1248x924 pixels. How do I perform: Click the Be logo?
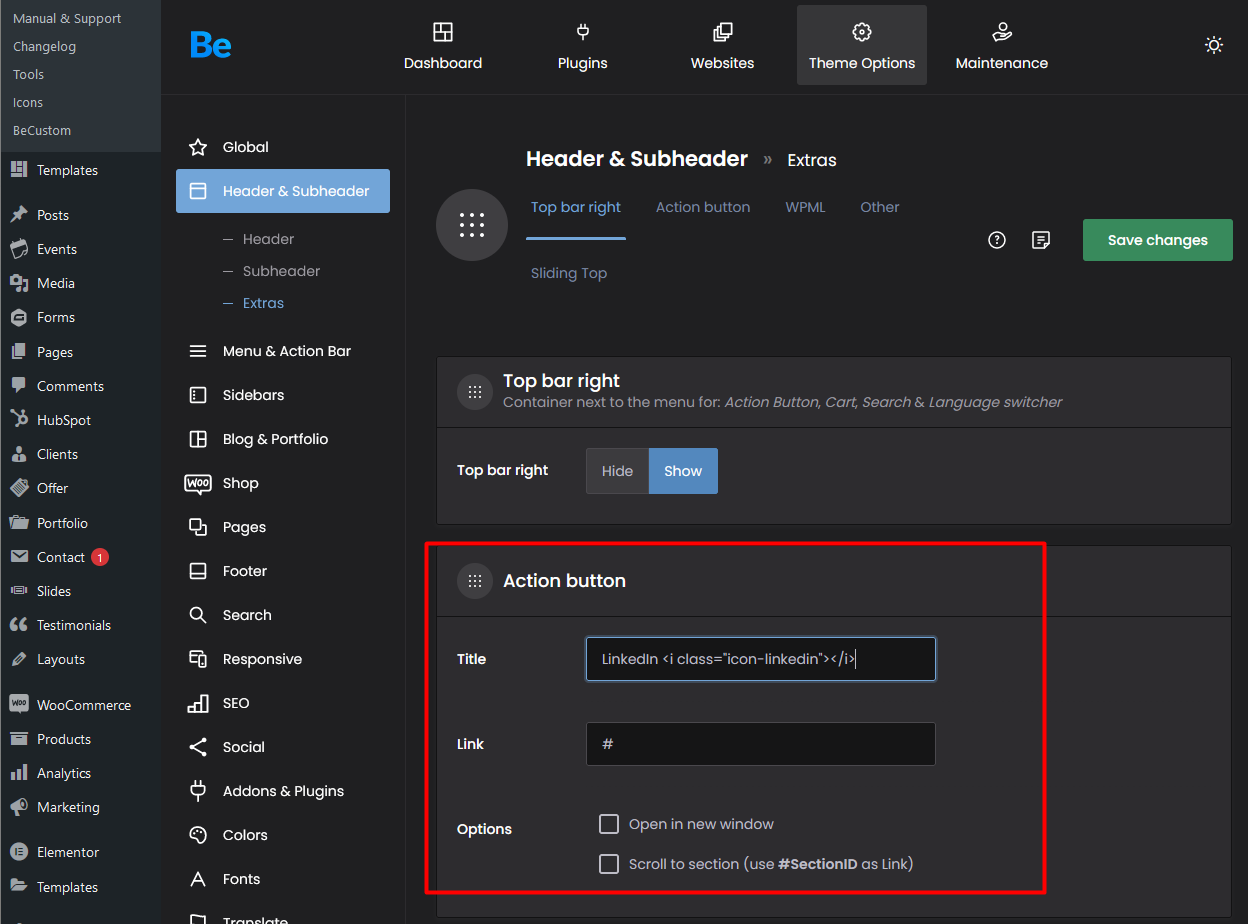tap(211, 46)
